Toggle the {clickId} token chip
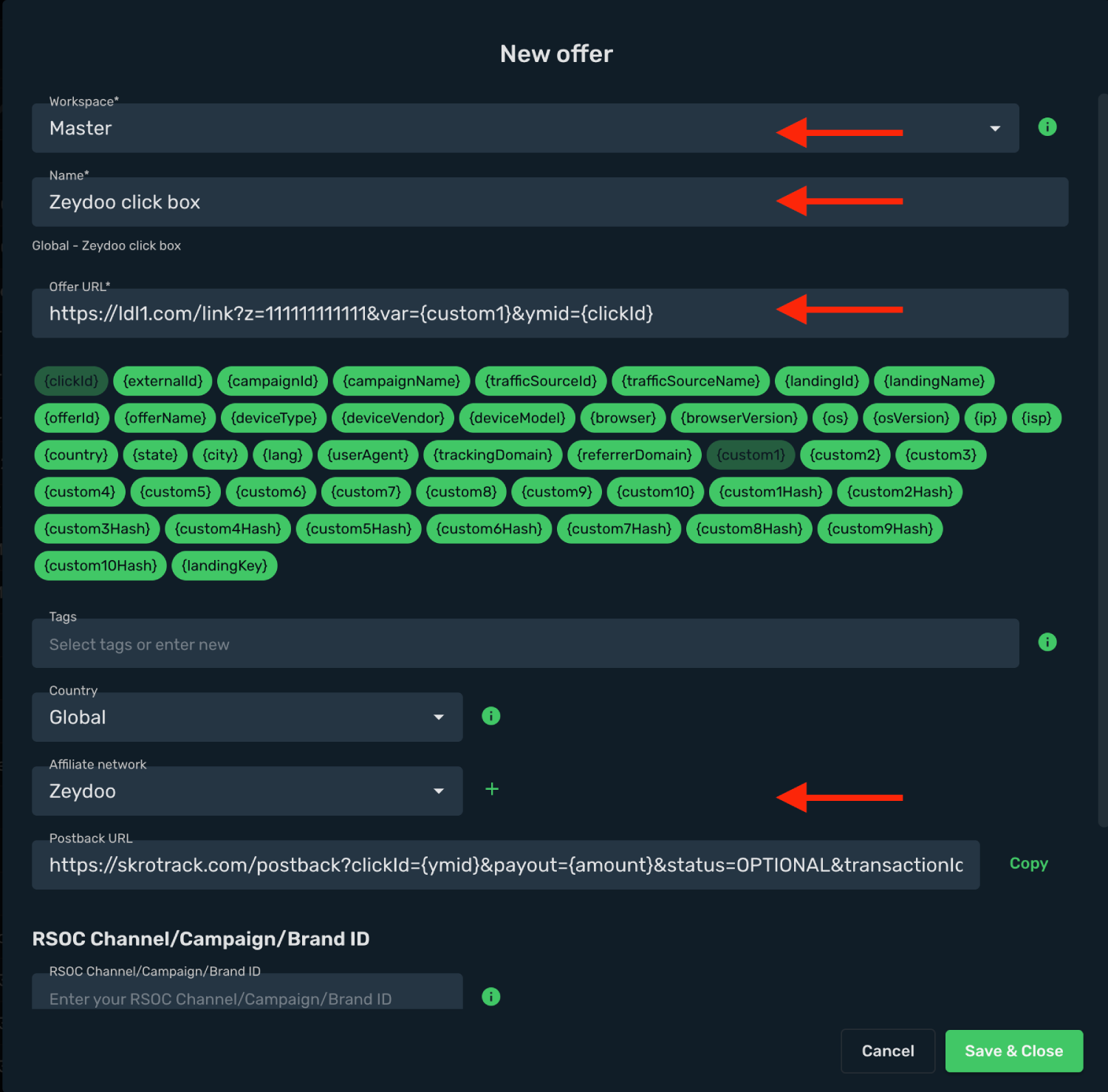The width and height of the screenshot is (1108, 1092). (71, 381)
